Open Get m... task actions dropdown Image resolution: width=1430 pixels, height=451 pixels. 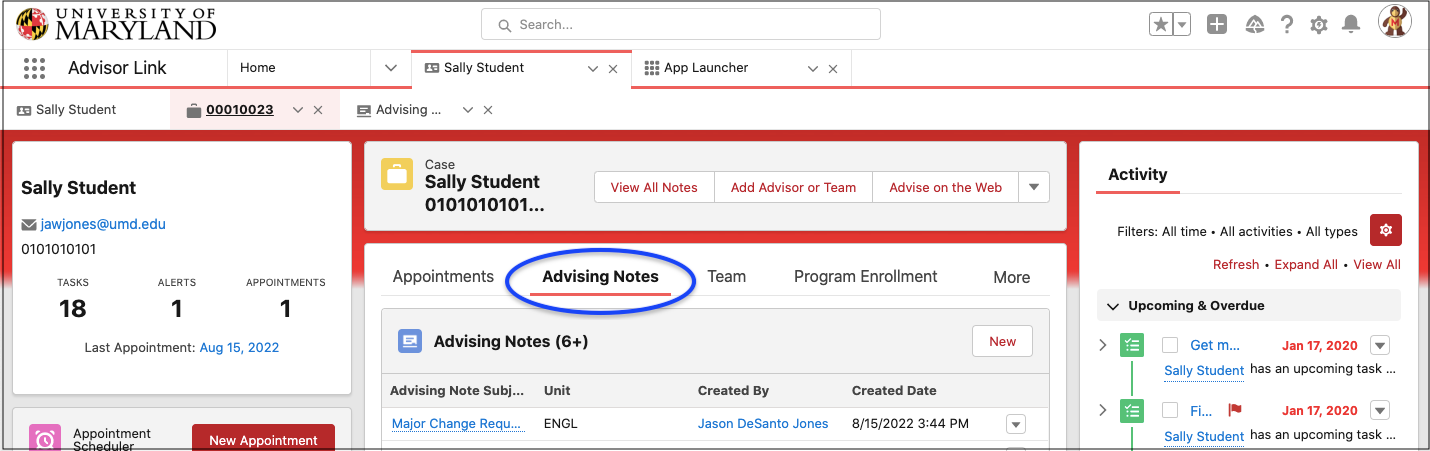pos(1380,345)
